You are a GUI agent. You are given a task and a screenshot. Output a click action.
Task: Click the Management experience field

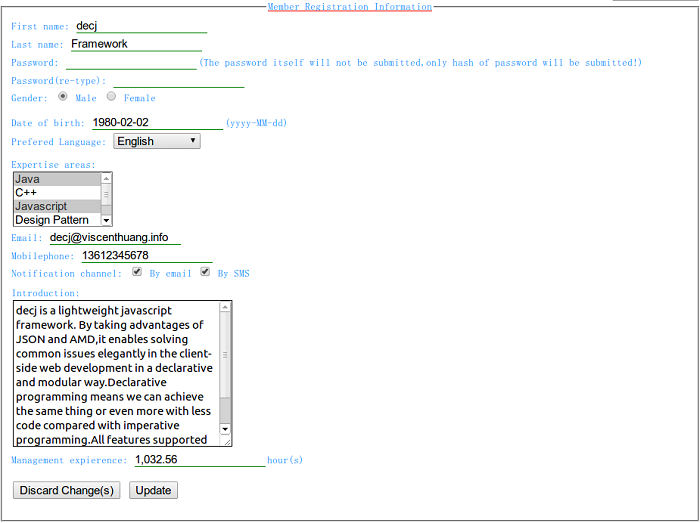pyautogui.click(x=200, y=460)
